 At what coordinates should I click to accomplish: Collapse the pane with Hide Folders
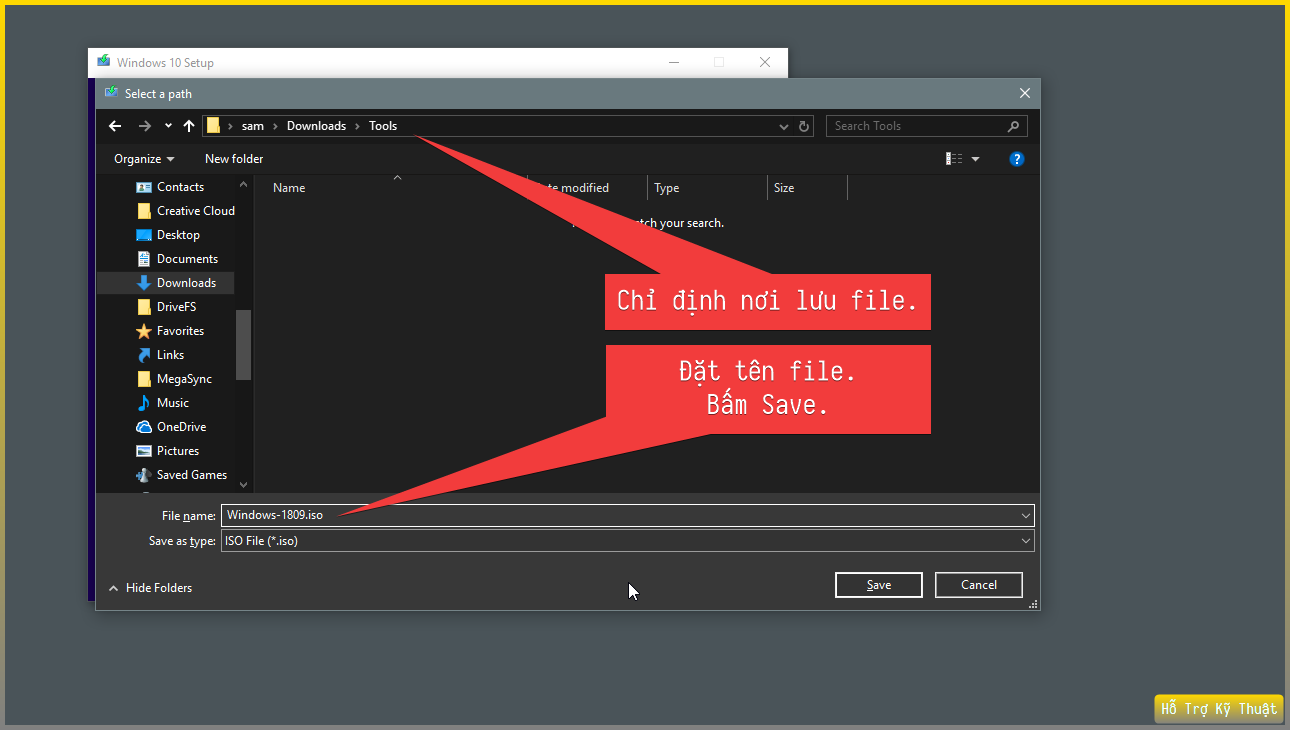click(150, 588)
